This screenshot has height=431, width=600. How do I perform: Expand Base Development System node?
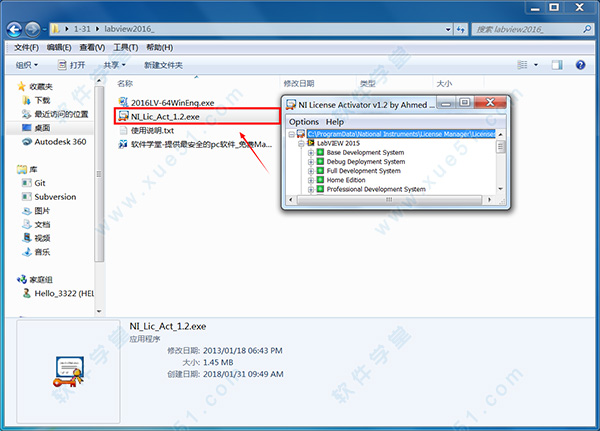(311, 152)
